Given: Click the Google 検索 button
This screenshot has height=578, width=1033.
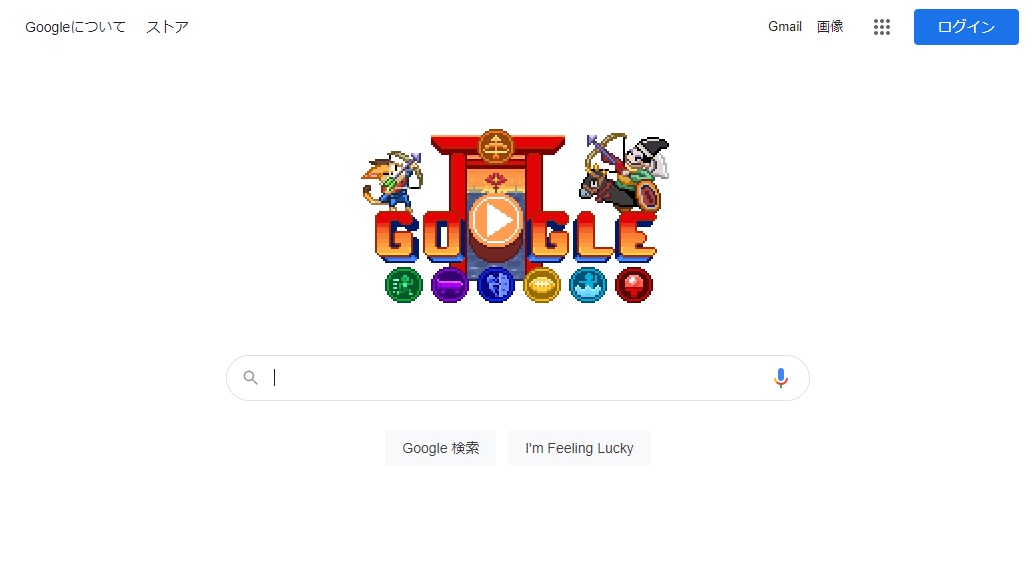Looking at the screenshot, I should (x=441, y=448).
